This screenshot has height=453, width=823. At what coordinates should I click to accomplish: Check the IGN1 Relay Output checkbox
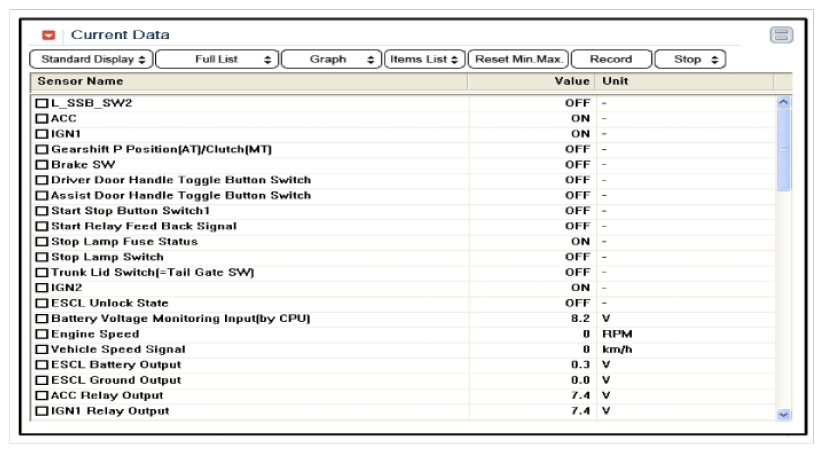(42, 411)
